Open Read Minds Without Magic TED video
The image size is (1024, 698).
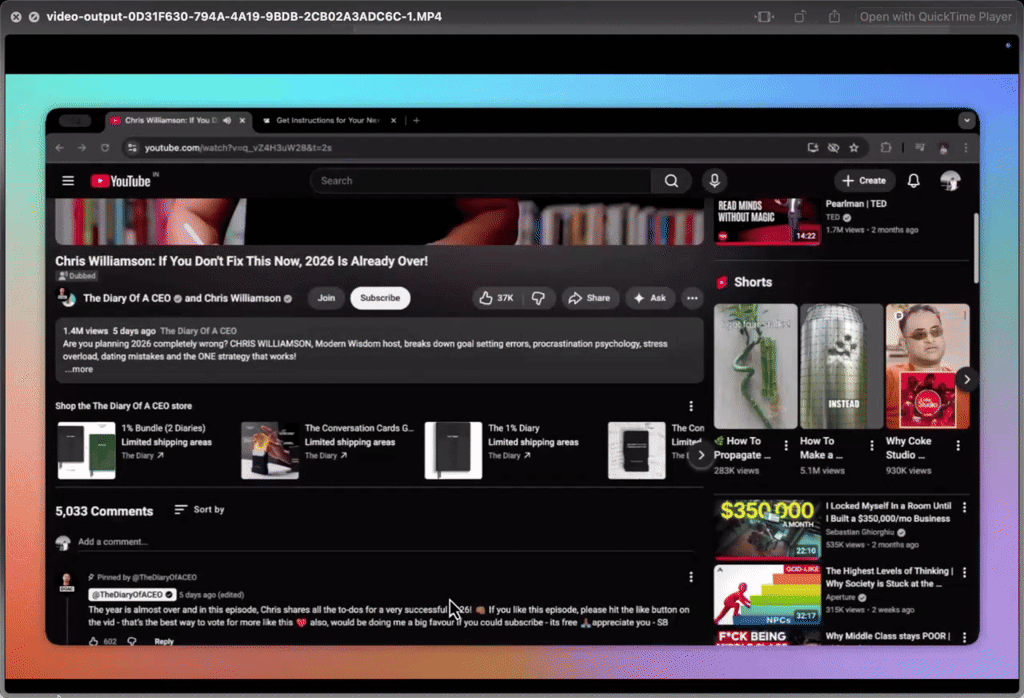(x=767, y=221)
